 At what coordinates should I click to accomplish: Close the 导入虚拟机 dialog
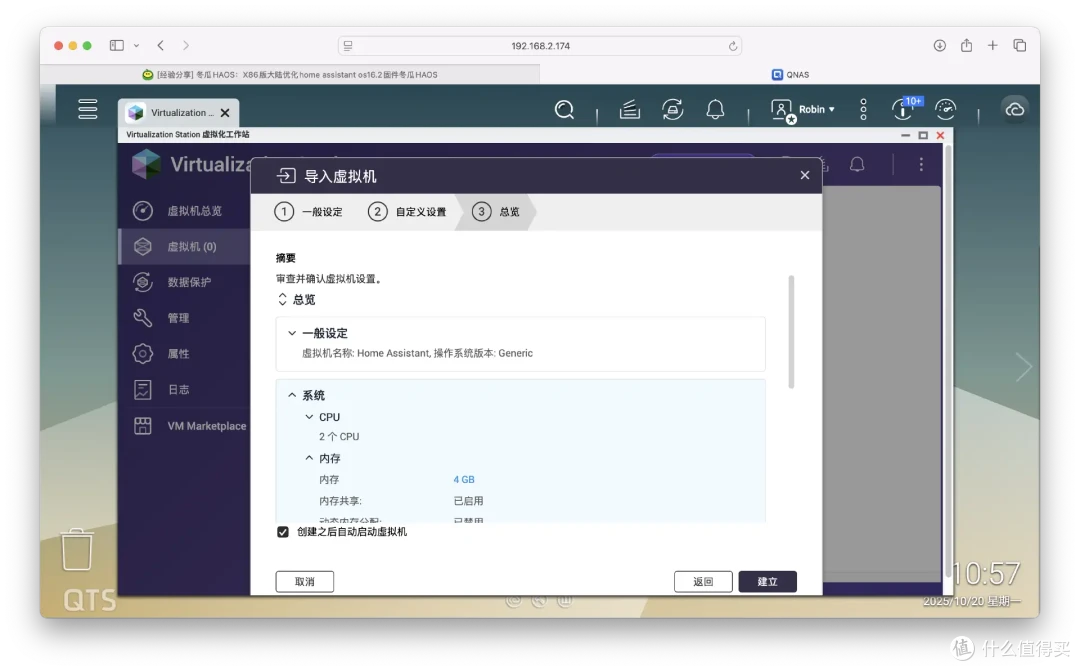(x=804, y=175)
